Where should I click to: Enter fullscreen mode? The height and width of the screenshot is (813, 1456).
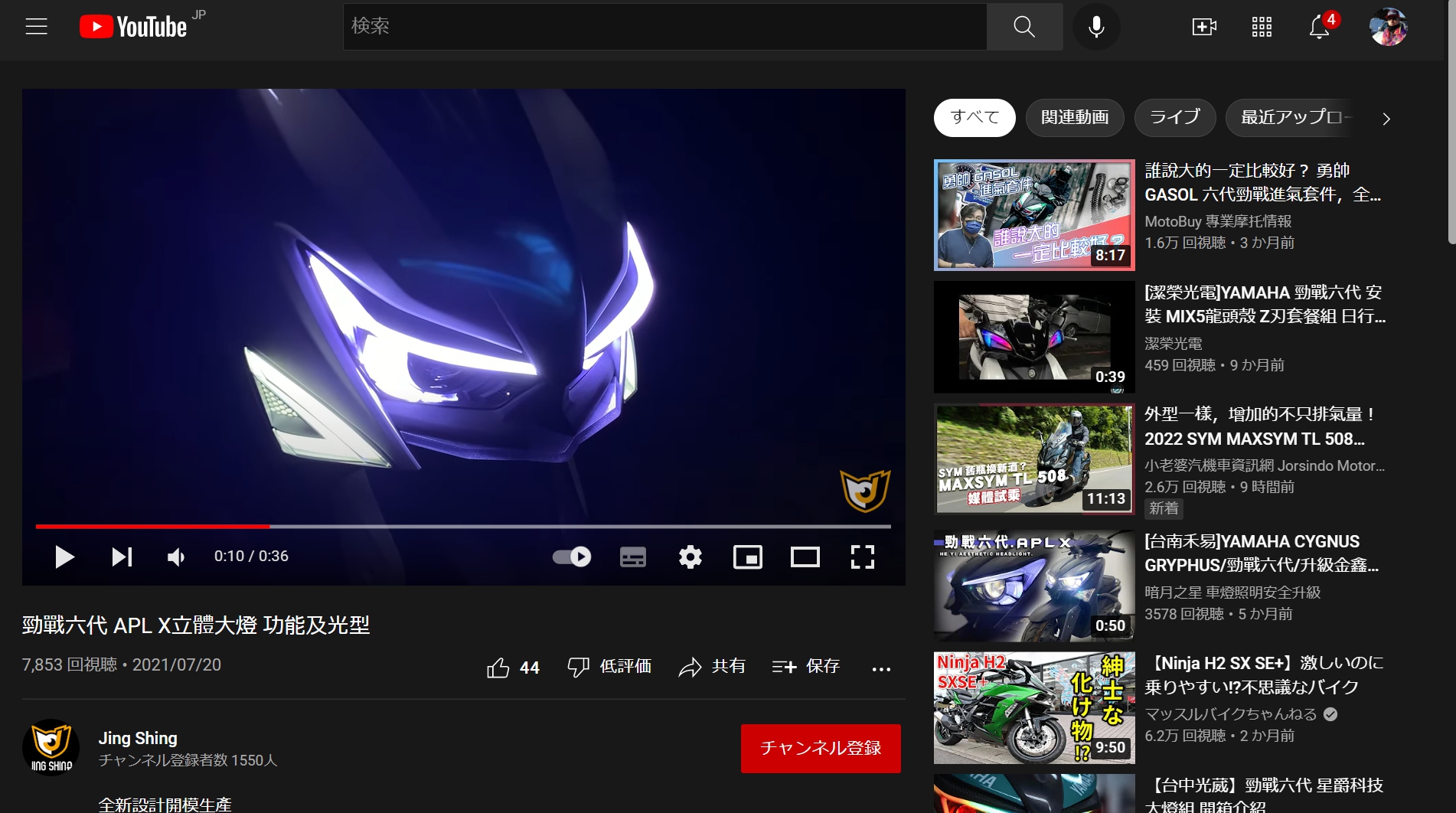[863, 557]
